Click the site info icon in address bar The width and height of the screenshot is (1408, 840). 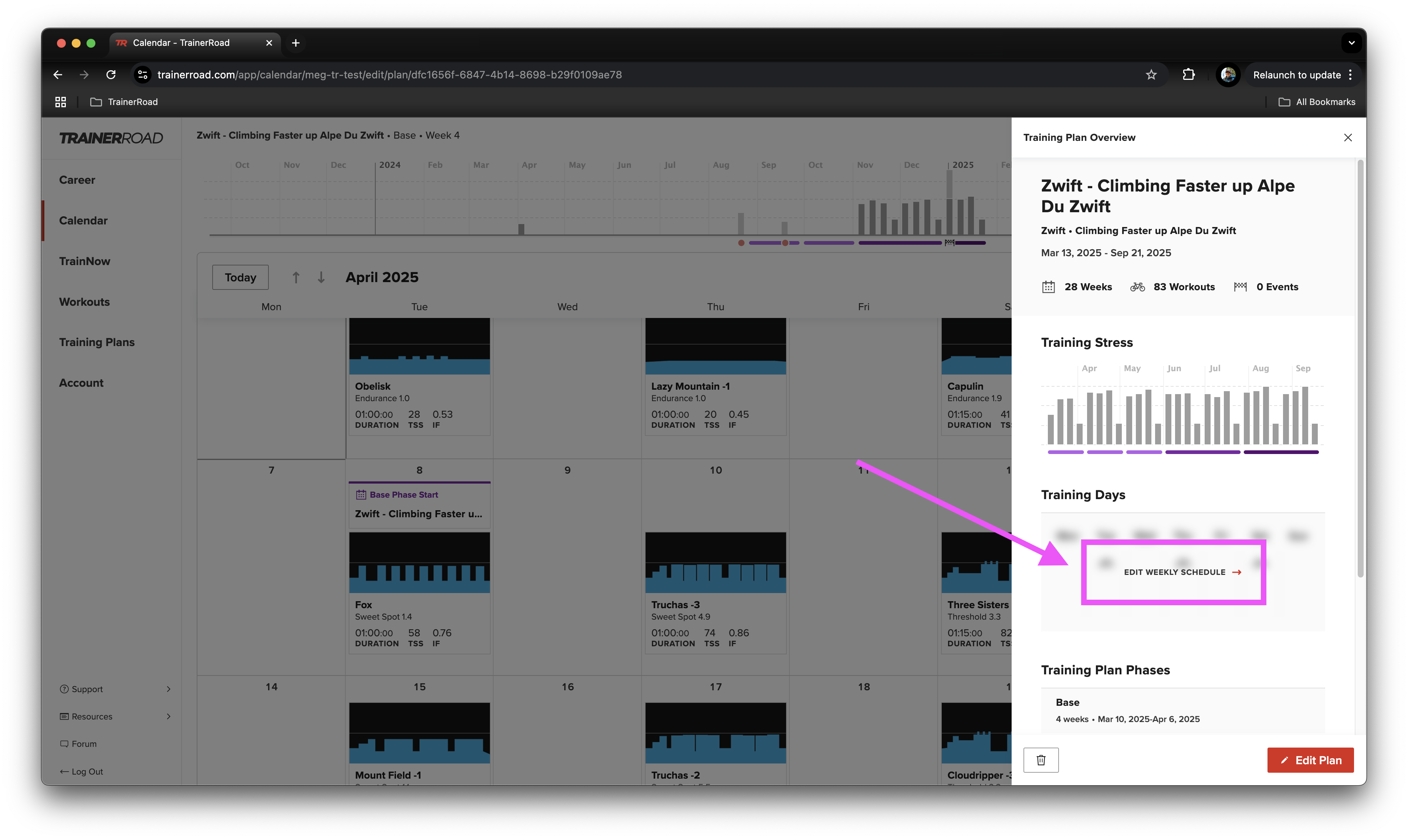click(143, 75)
